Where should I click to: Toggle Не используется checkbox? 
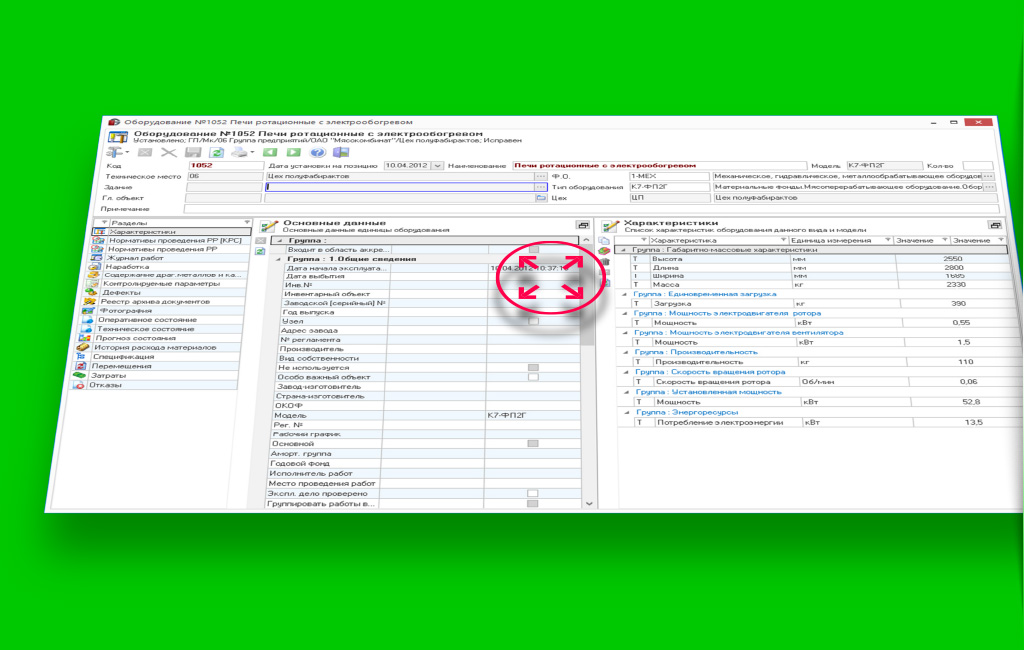click(534, 368)
